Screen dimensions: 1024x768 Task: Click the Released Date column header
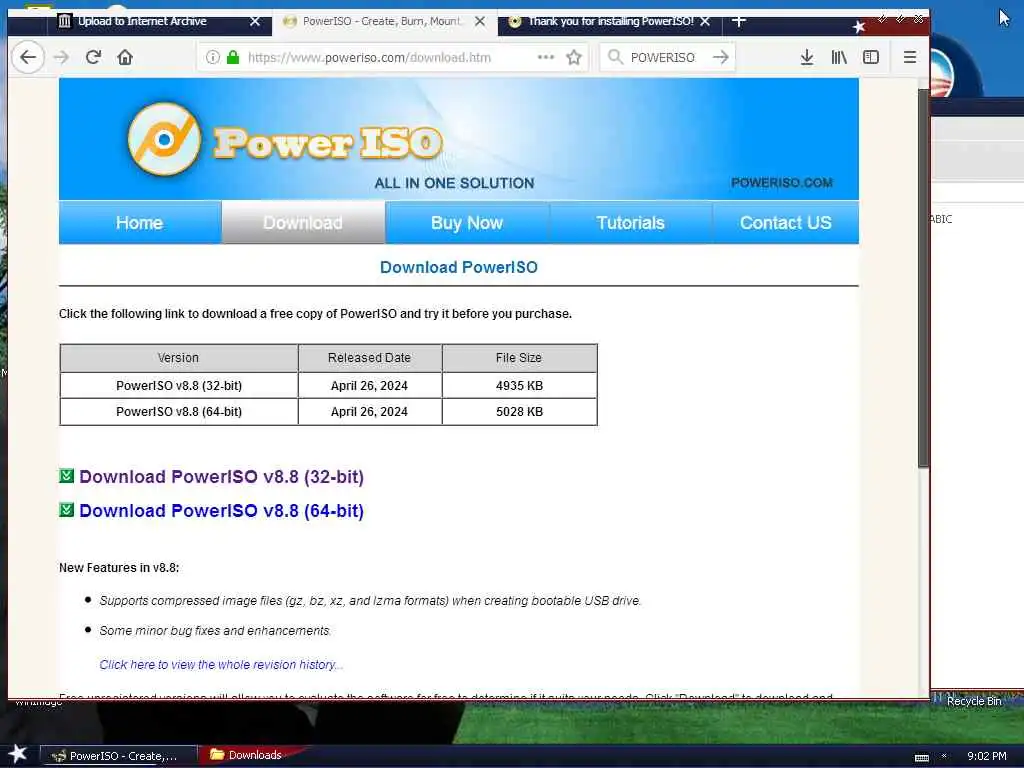click(x=370, y=358)
